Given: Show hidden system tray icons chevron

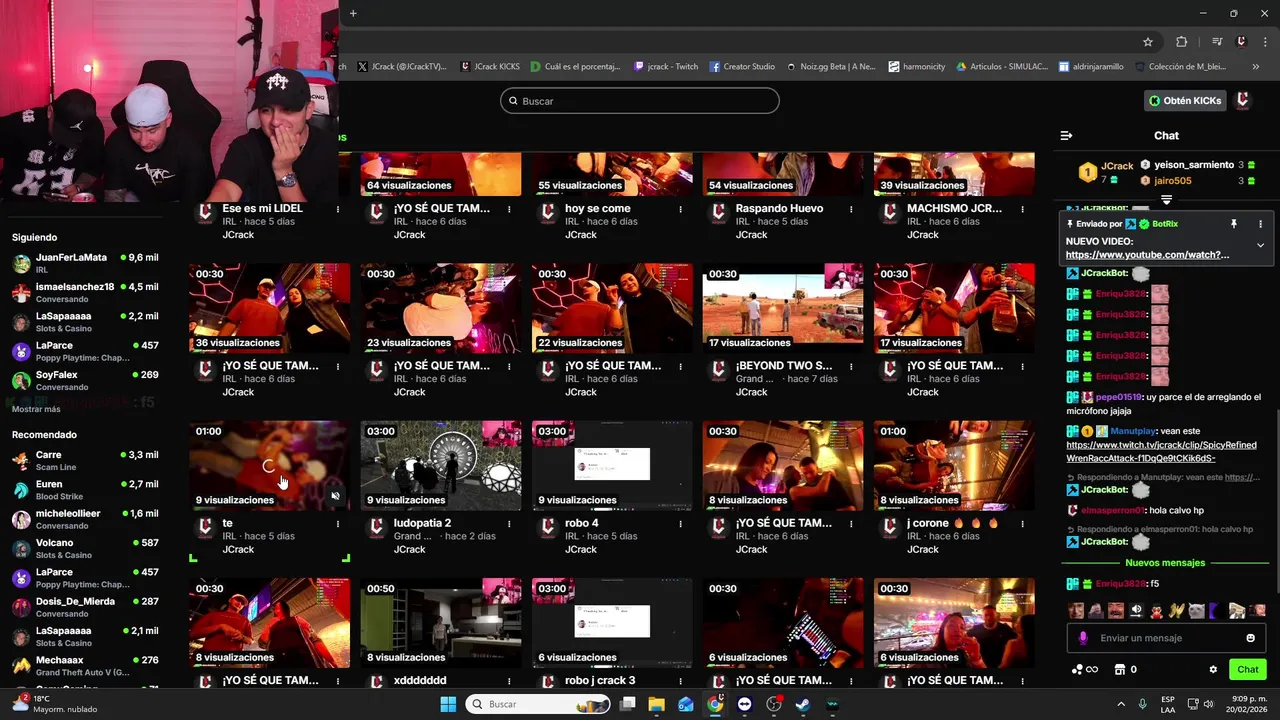Looking at the screenshot, I should tap(1119, 704).
